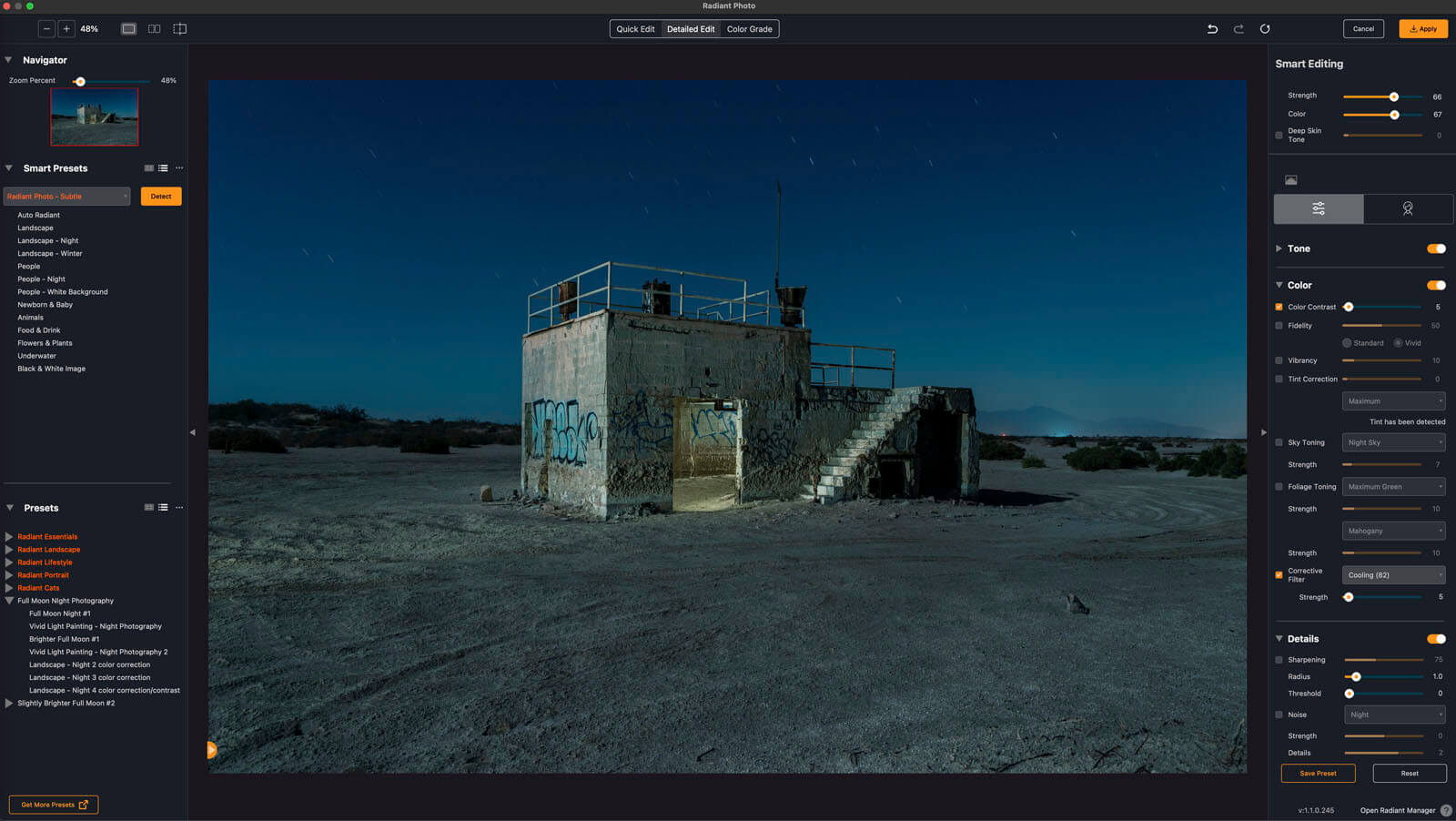Viewport: 1456px width, 821px height.
Task: Switch to the Quick Edit tab
Action: (635, 29)
